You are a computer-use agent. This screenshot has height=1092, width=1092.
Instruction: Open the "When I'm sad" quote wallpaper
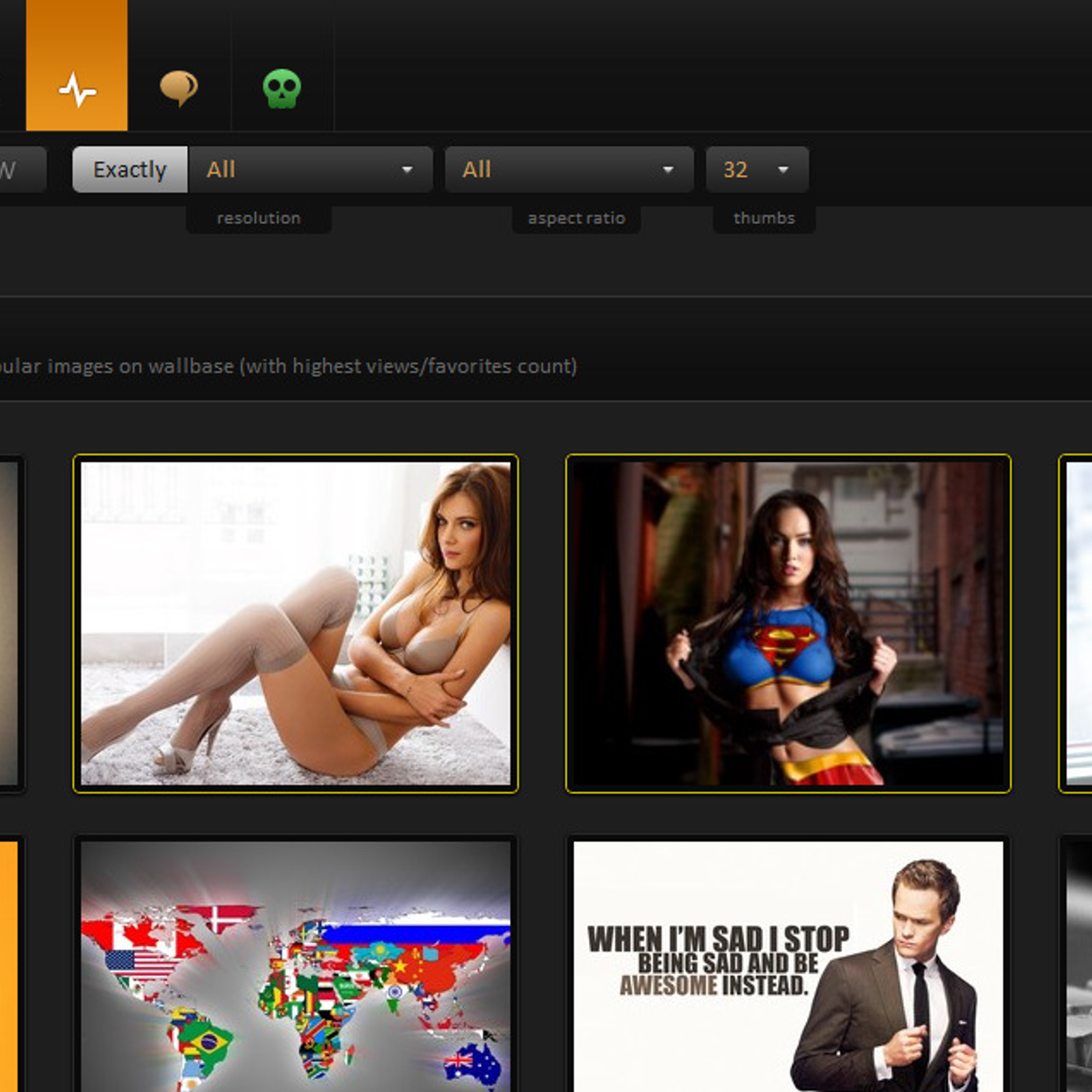788,966
